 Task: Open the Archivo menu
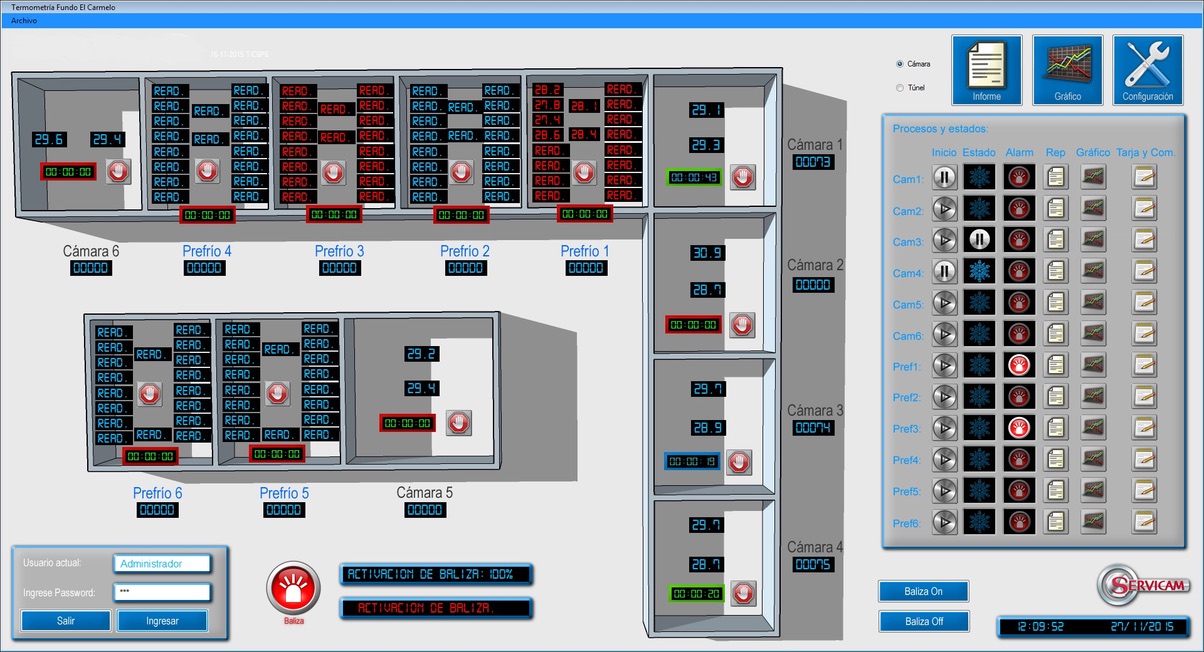point(24,20)
